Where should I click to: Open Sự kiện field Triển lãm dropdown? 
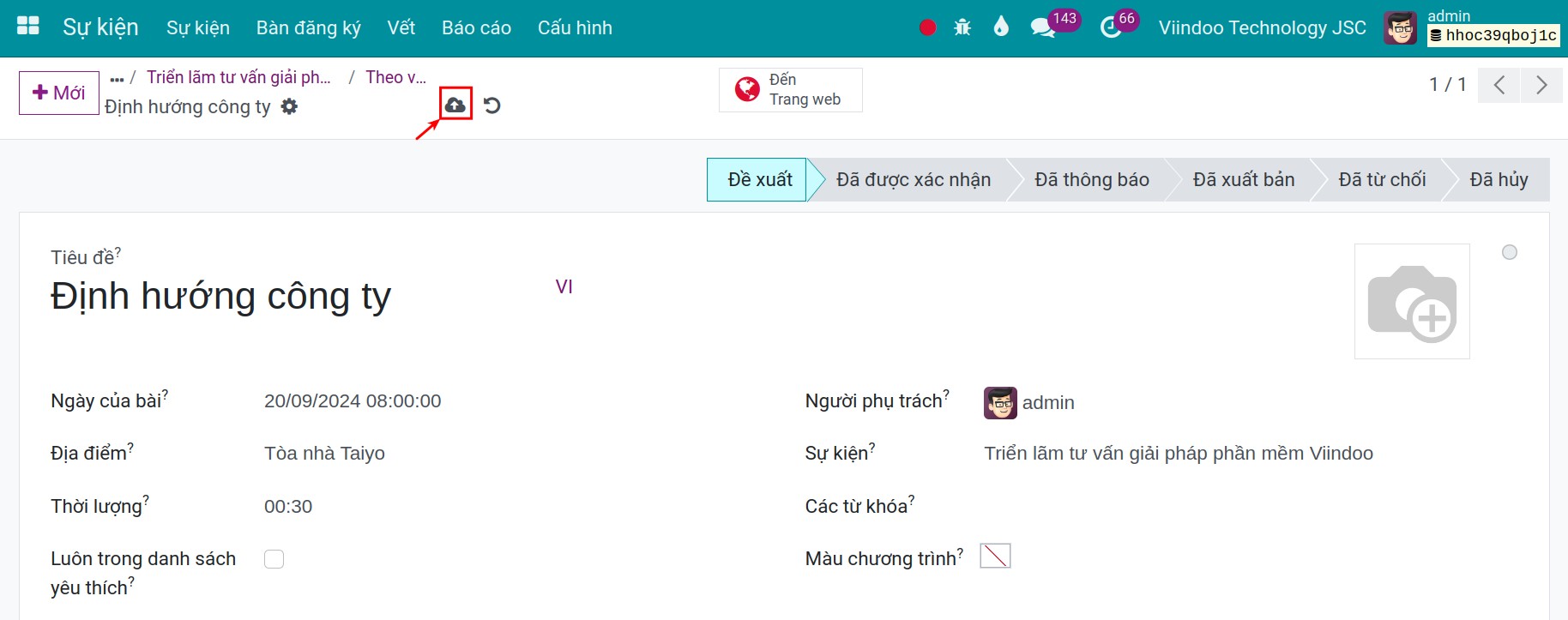click(x=1179, y=454)
